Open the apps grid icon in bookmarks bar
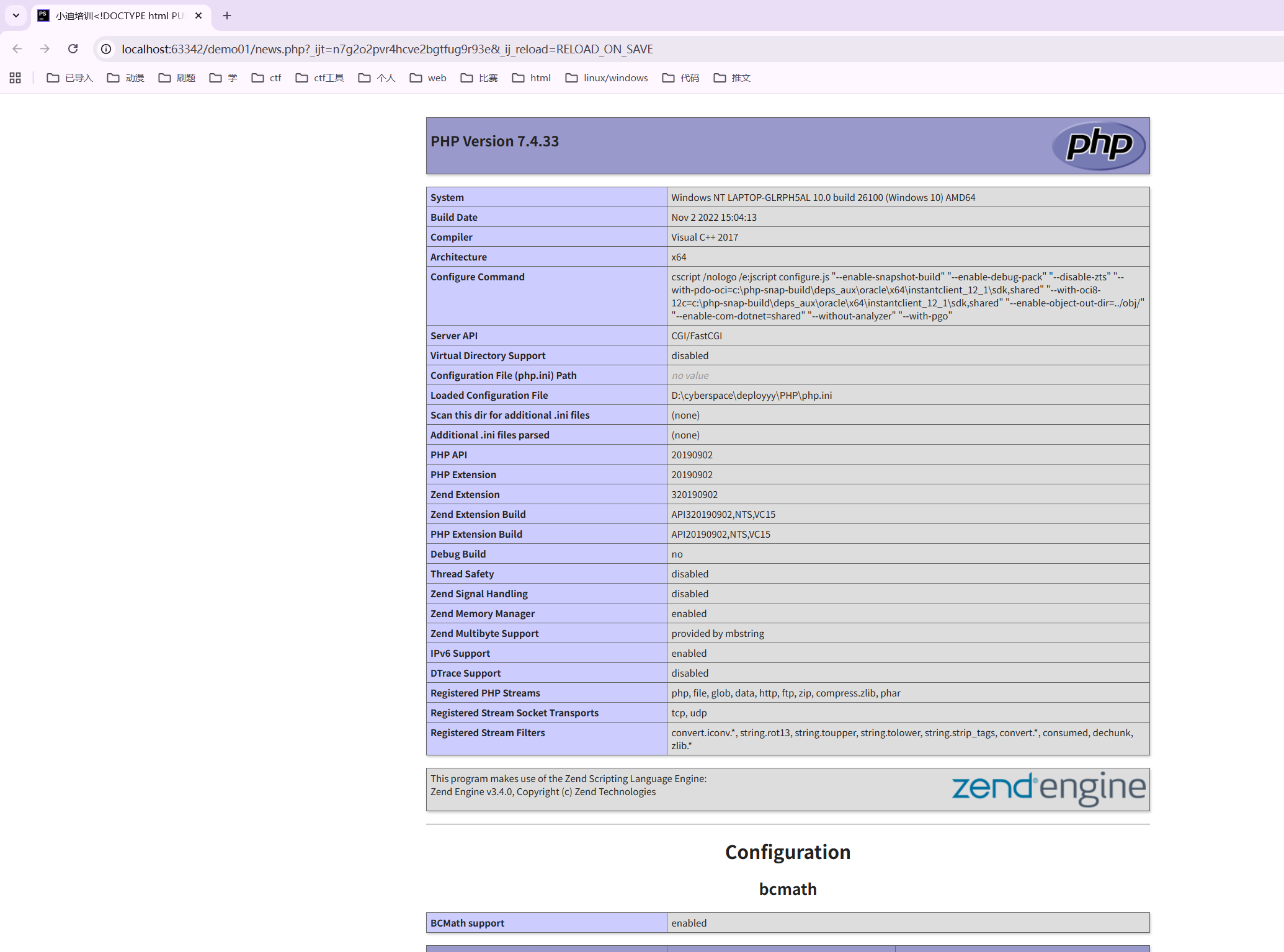This screenshot has width=1284, height=952. pyautogui.click(x=16, y=78)
